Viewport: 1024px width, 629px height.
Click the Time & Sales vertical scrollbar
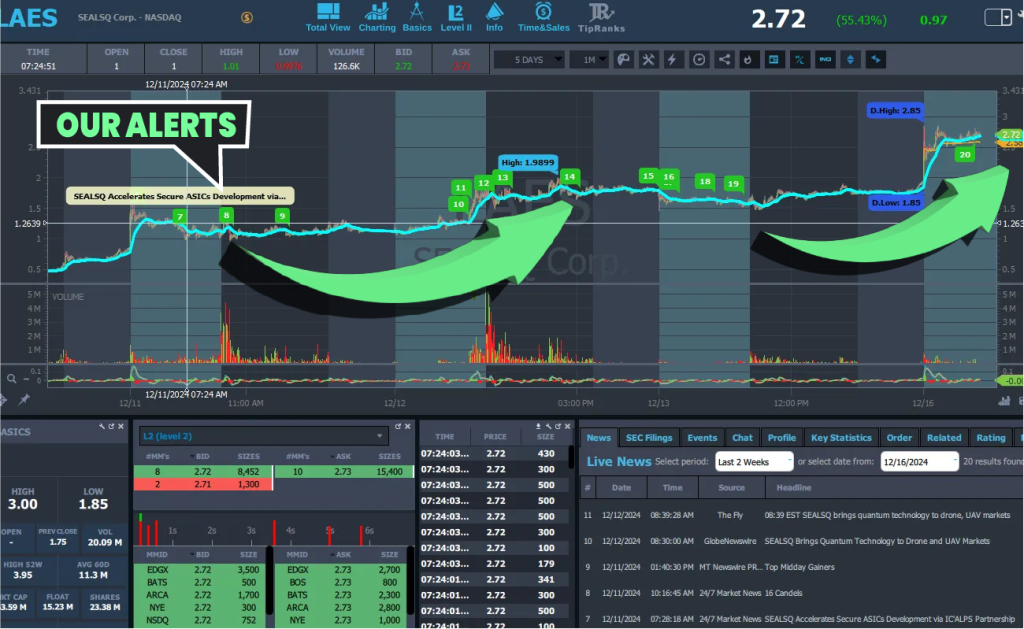coord(571,457)
